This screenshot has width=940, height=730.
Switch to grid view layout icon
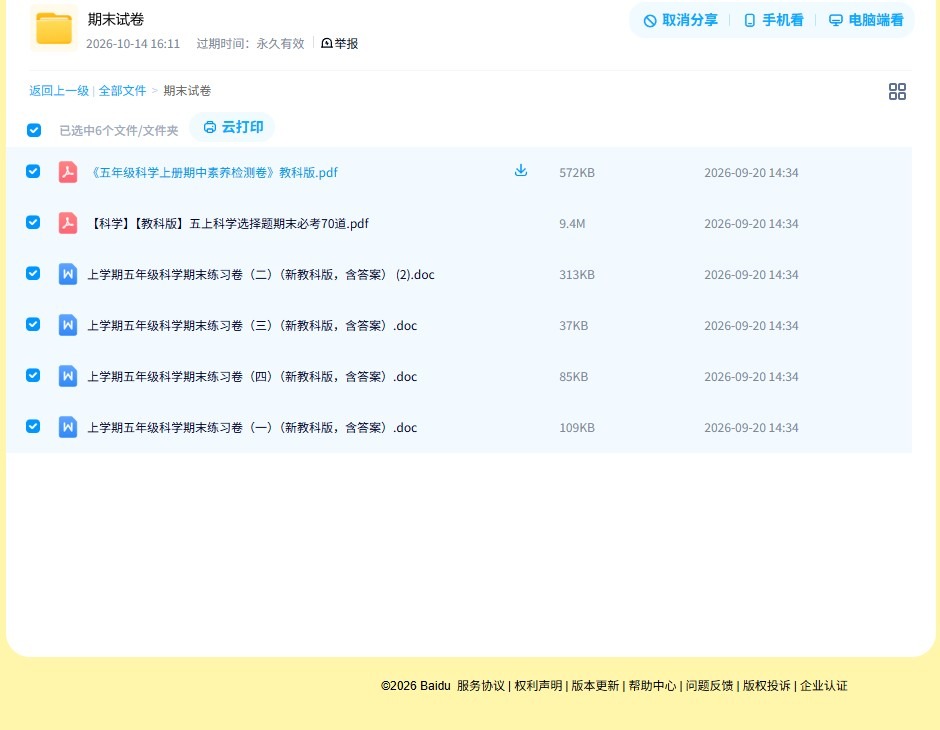pos(897,91)
